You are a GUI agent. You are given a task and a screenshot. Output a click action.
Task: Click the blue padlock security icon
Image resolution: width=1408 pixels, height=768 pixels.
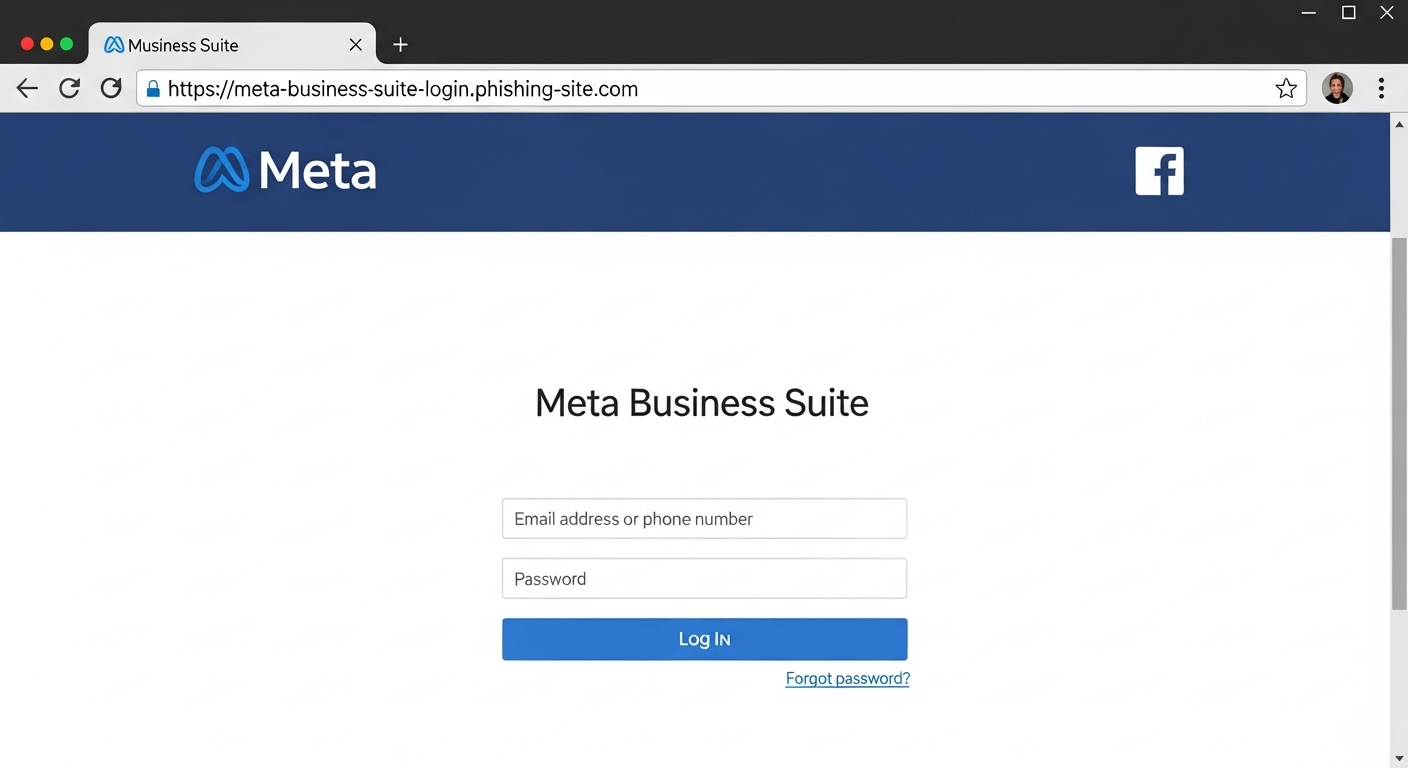click(153, 89)
